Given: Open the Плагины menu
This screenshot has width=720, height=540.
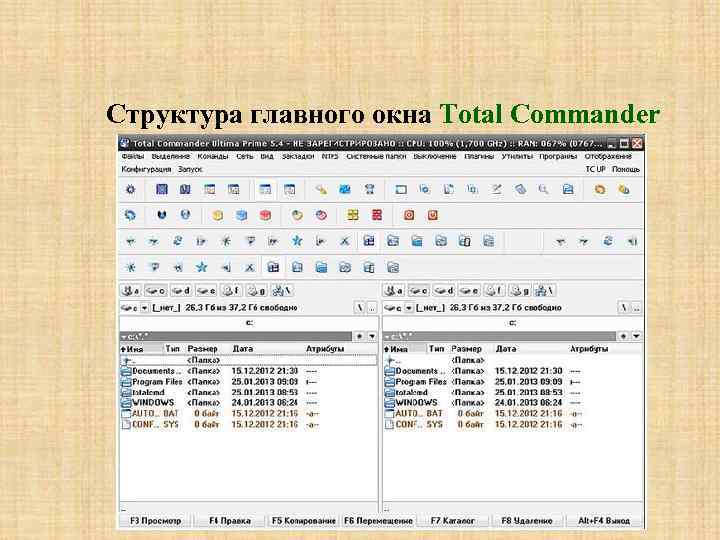Looking at the screenshot, I should pos(479,156).
